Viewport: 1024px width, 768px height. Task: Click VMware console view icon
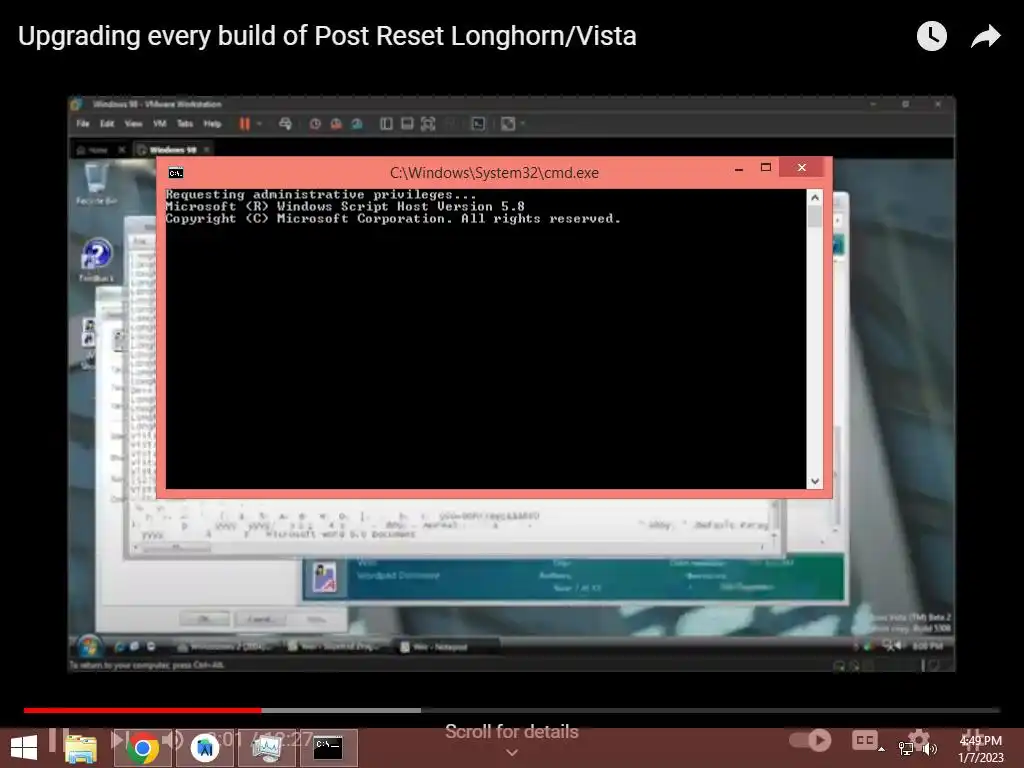click(x=478, y=124)
